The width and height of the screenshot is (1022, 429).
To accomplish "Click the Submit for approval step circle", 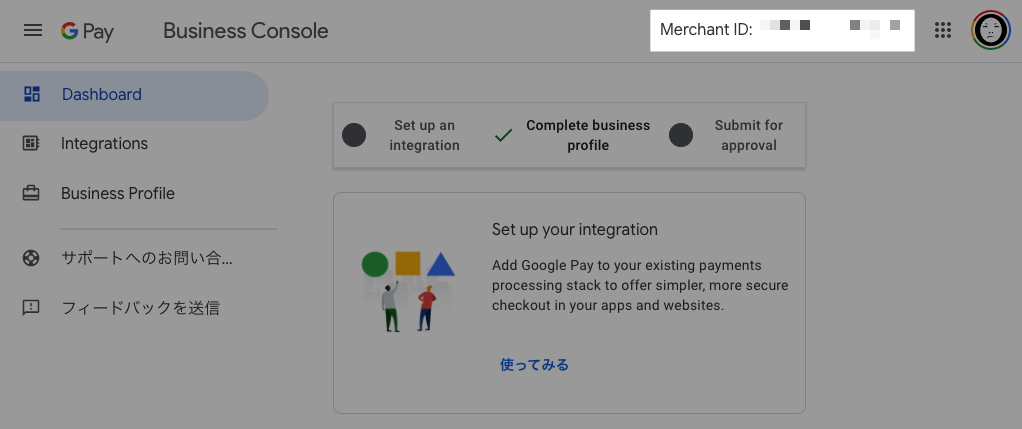I will pos(681,135).
